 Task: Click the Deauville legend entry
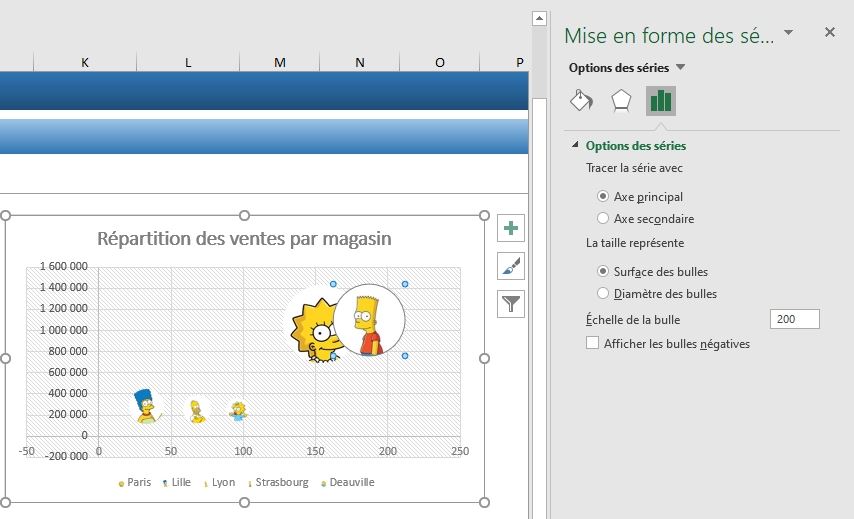coord(347,483)
